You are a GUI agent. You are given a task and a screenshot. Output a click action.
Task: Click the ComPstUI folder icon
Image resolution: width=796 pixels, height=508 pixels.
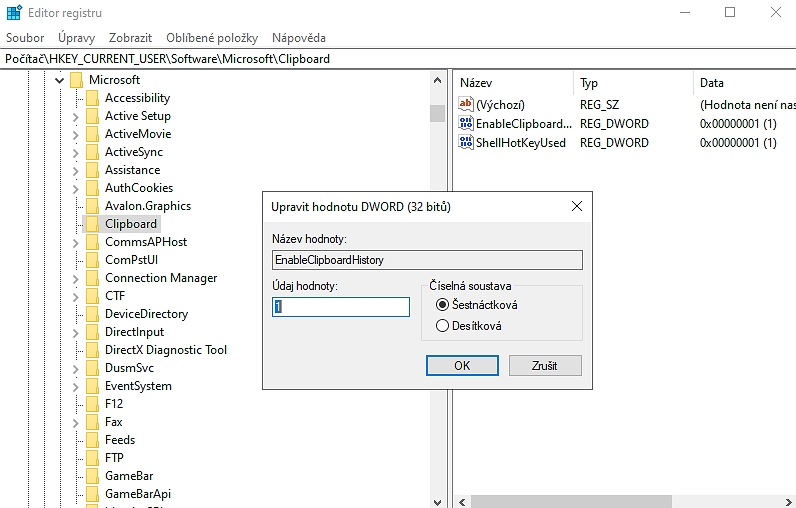click(x=92, y=260)
